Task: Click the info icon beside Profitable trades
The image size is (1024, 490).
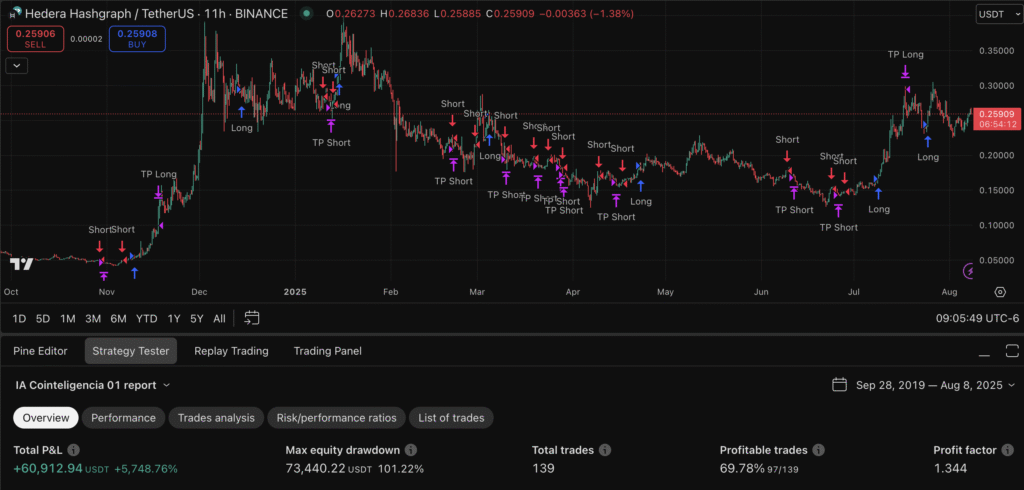Action: [819, 450]
